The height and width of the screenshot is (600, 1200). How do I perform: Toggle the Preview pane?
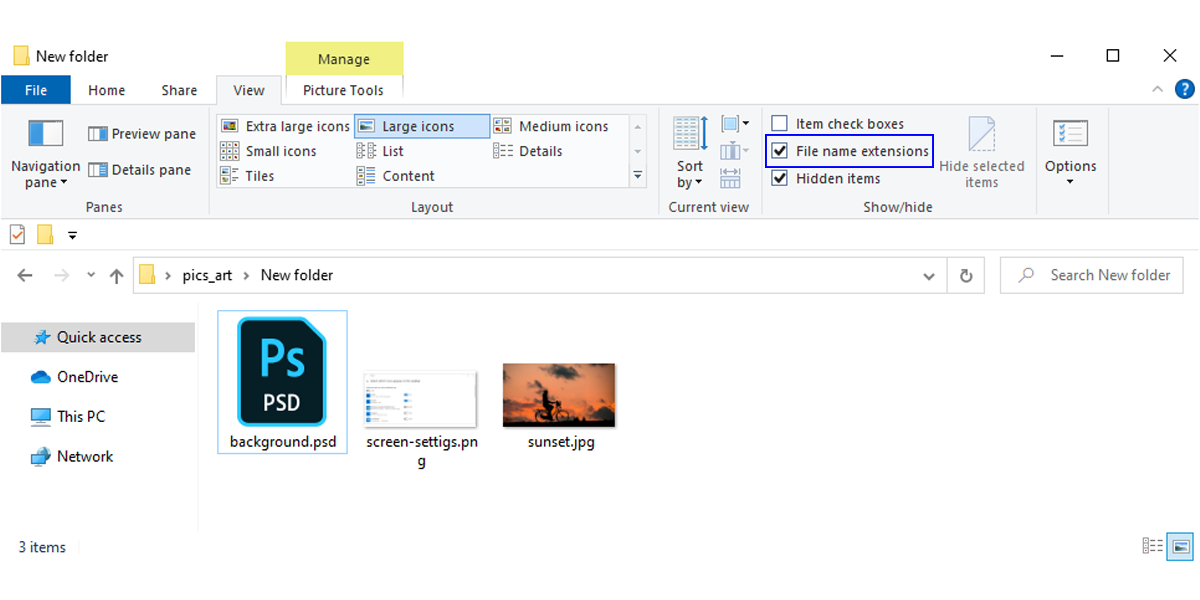[142, 134]
